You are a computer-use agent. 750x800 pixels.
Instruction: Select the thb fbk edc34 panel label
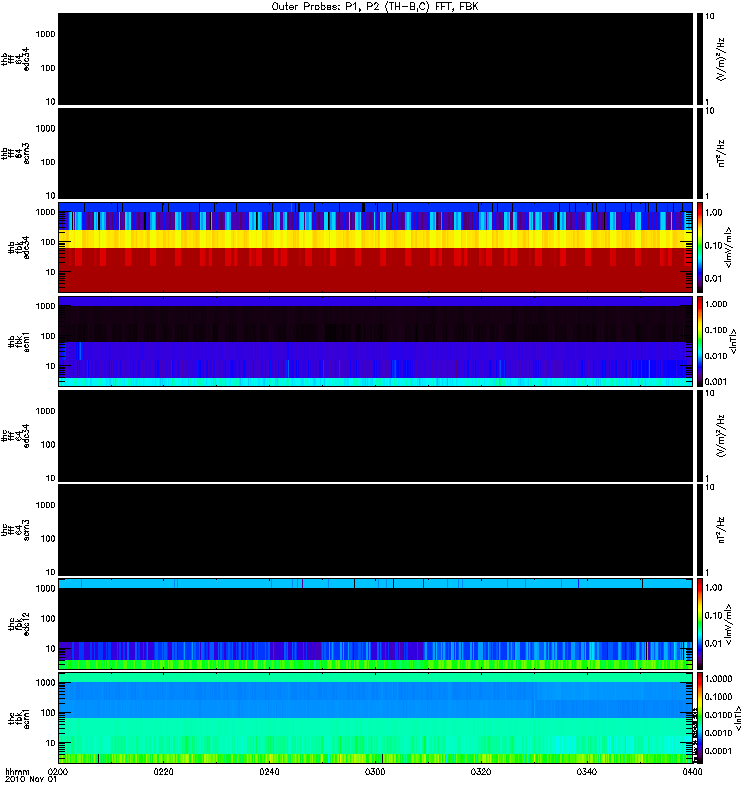(19, 247)
